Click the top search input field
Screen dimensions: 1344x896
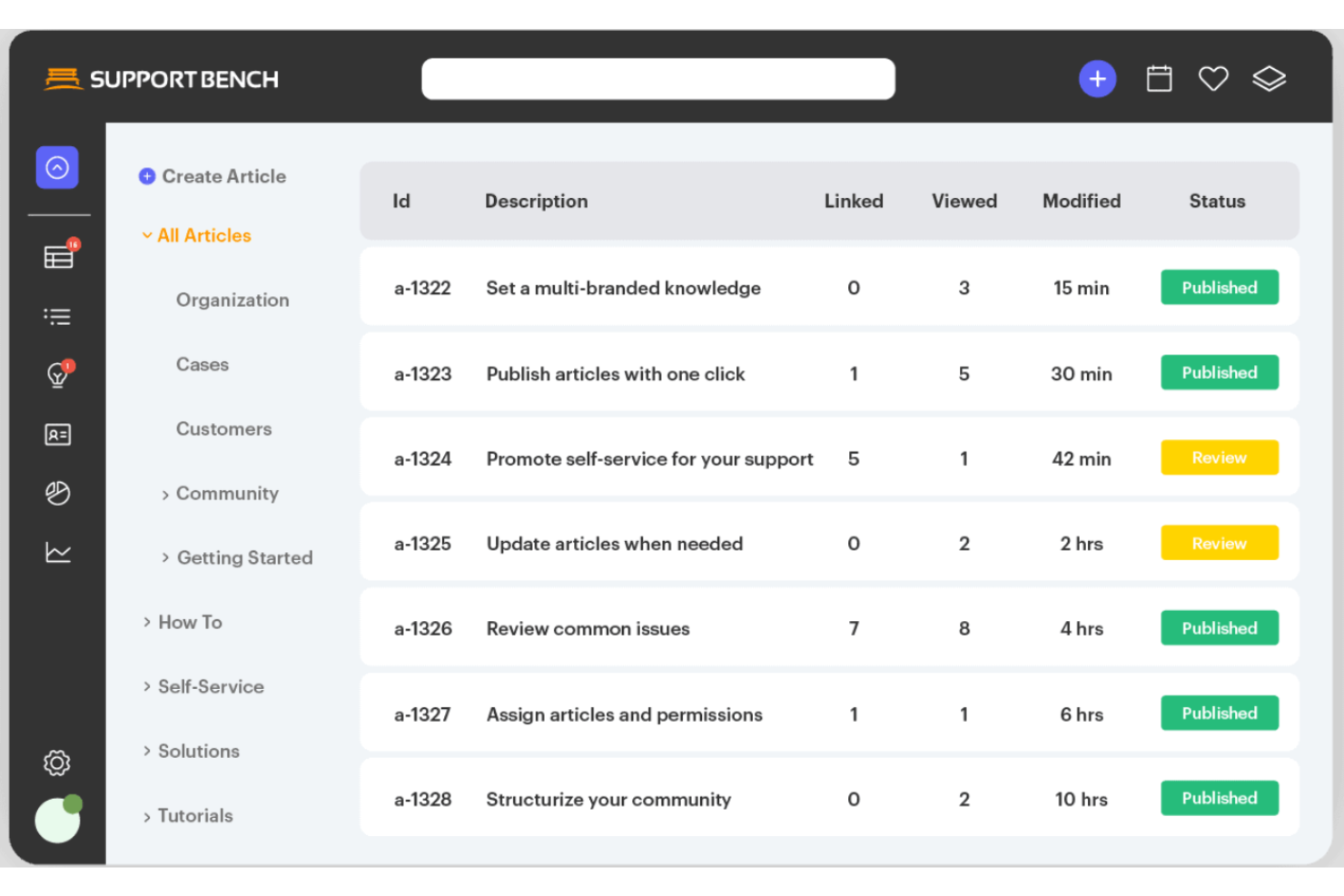coord(658,79)
